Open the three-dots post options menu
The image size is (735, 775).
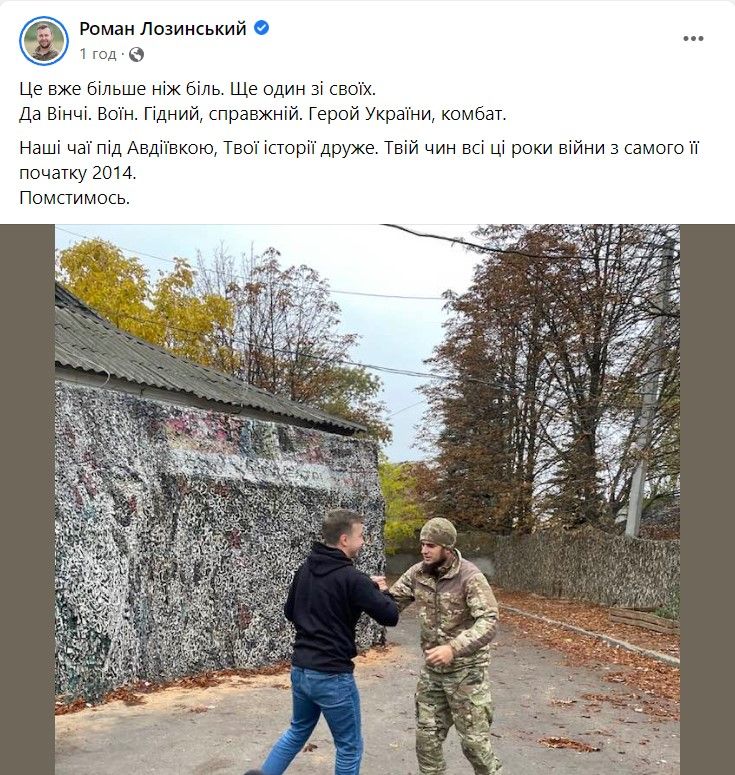coord(693,39)
